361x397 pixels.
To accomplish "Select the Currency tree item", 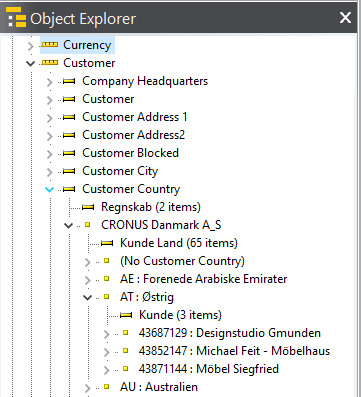I will [87, 45].
